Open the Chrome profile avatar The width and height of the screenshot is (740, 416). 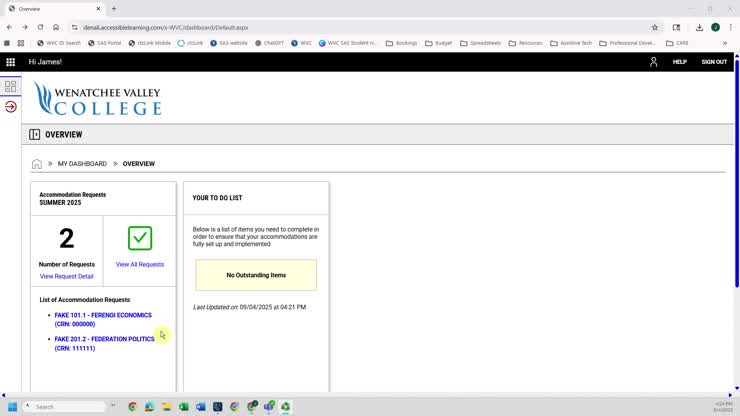pos(715,27)
